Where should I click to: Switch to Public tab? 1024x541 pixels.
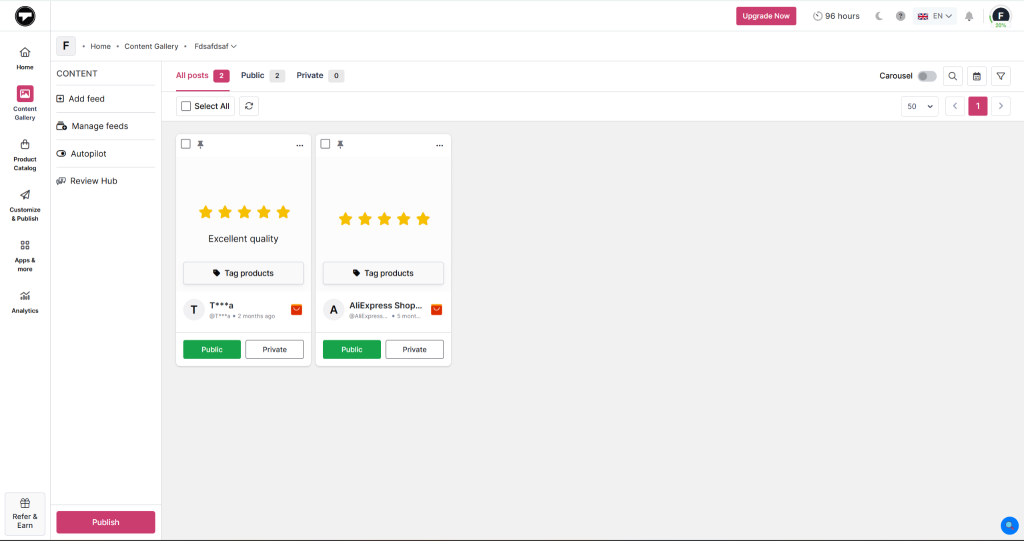coord(263,76)
